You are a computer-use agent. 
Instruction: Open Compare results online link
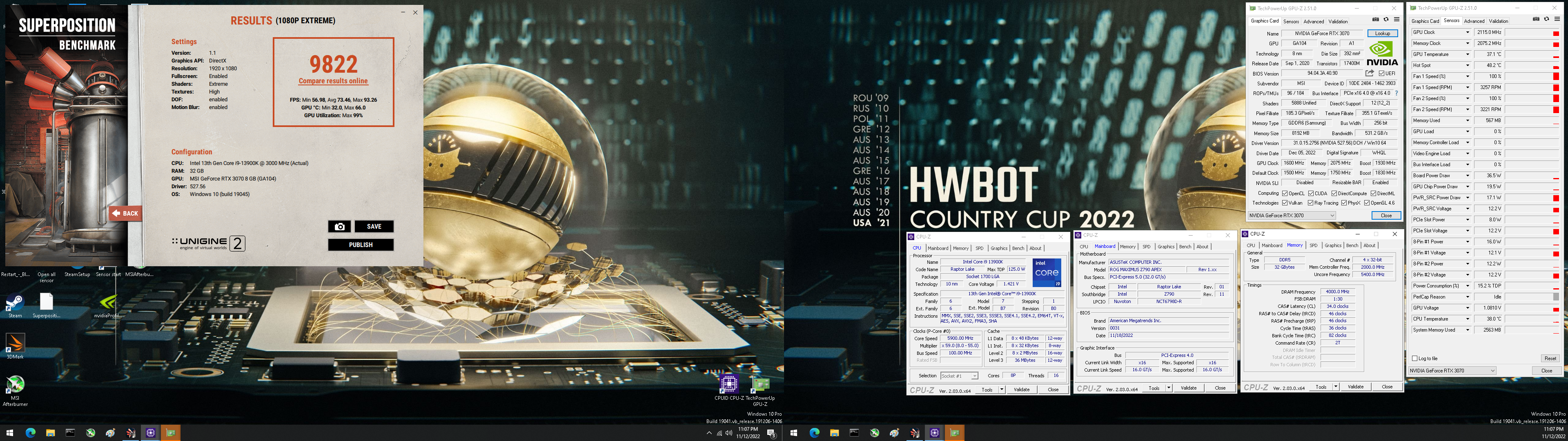point(333,81)
